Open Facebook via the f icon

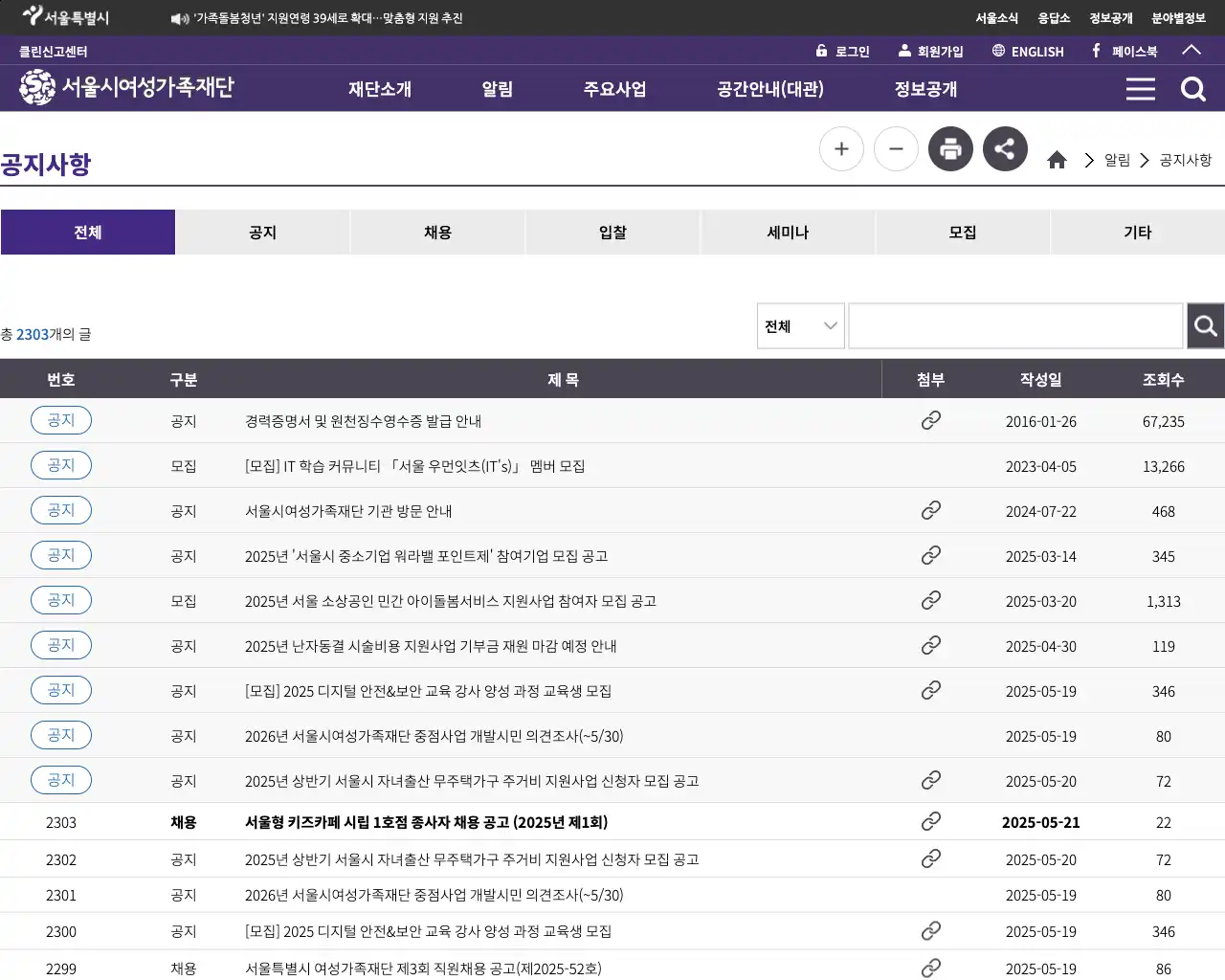1094,51
